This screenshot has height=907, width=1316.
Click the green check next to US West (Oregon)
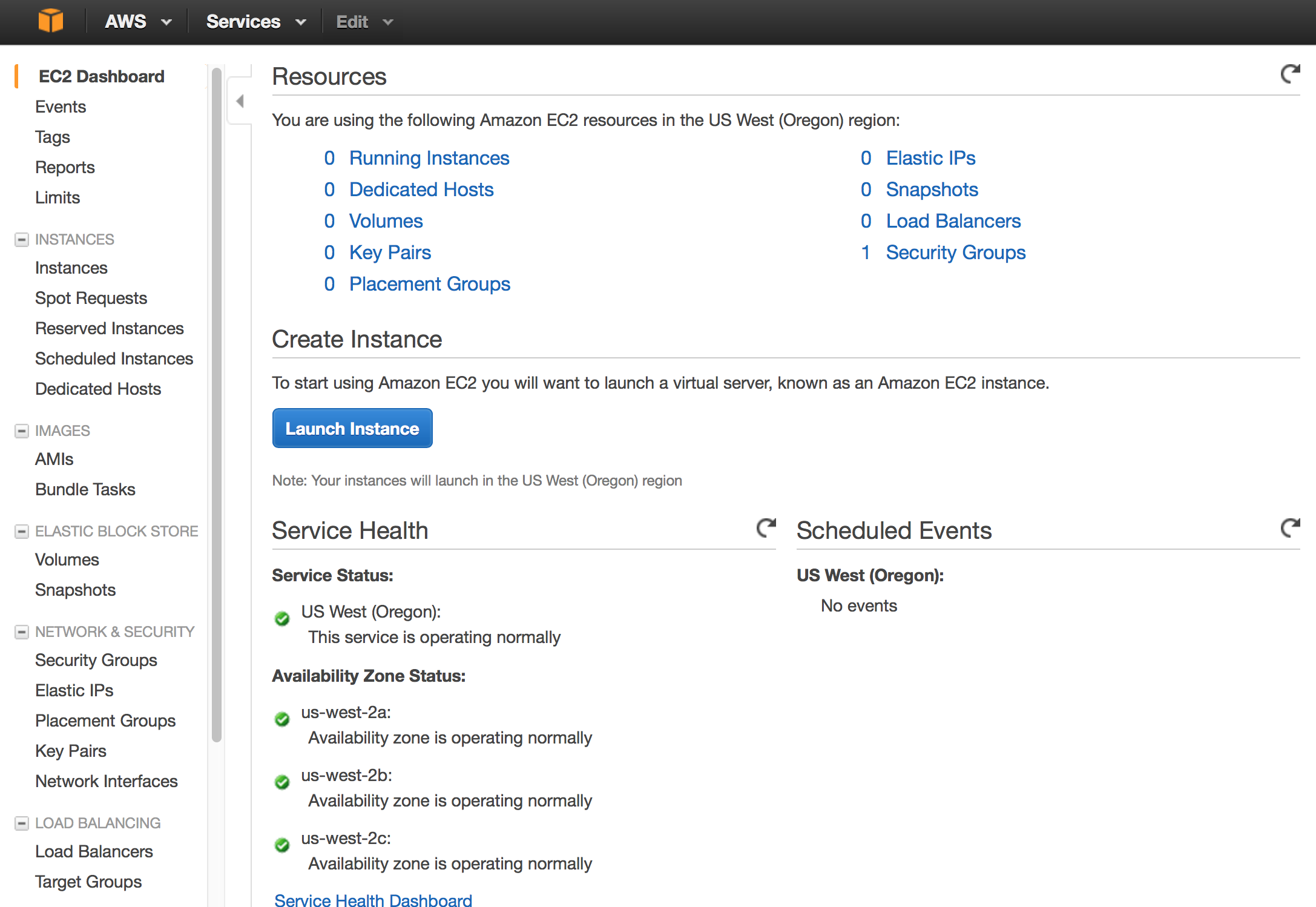pyautogui.click(x=282, y=619)
